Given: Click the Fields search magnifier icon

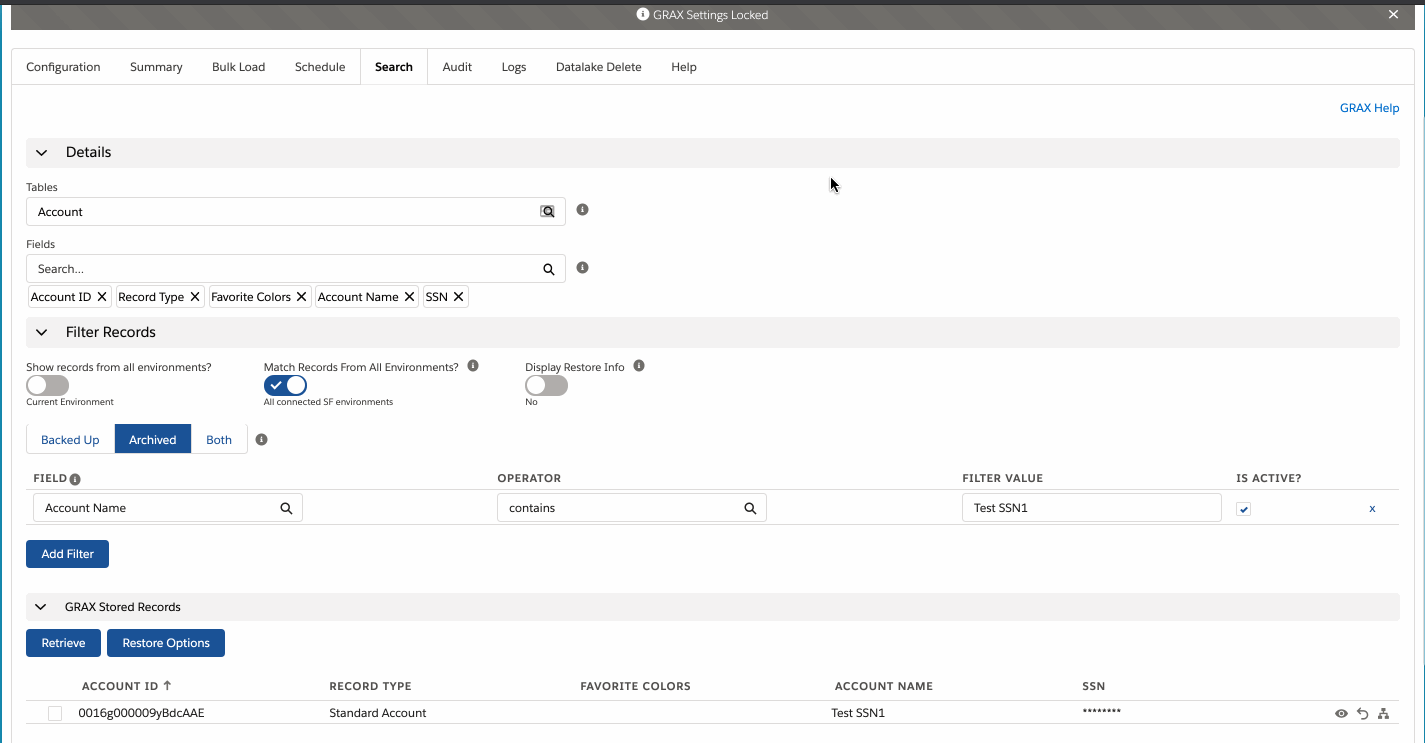Looking at the screenshot, I should click(x=548, y=269).
